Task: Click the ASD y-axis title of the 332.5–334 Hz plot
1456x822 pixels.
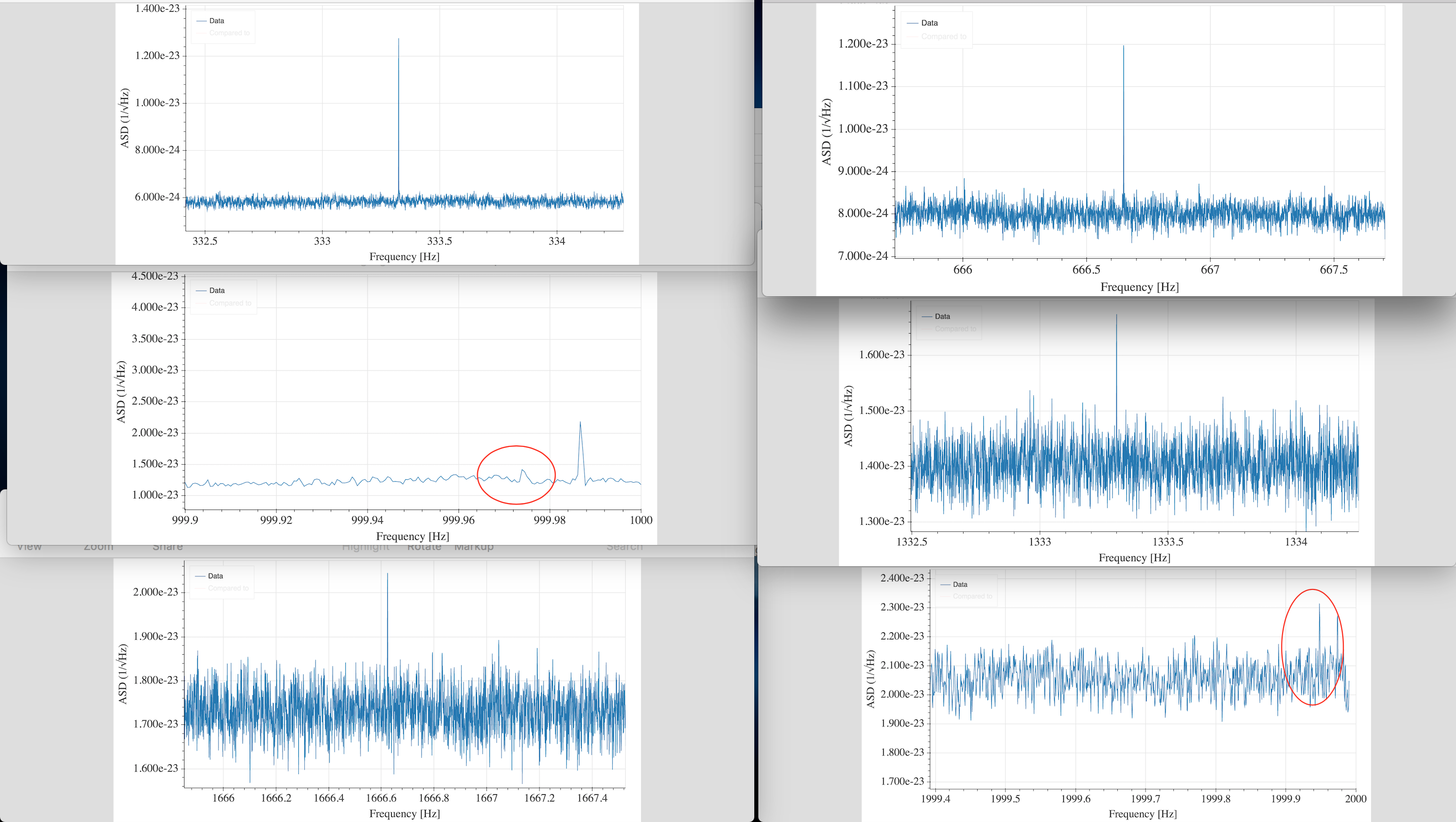Action: [x=125, y=118]
